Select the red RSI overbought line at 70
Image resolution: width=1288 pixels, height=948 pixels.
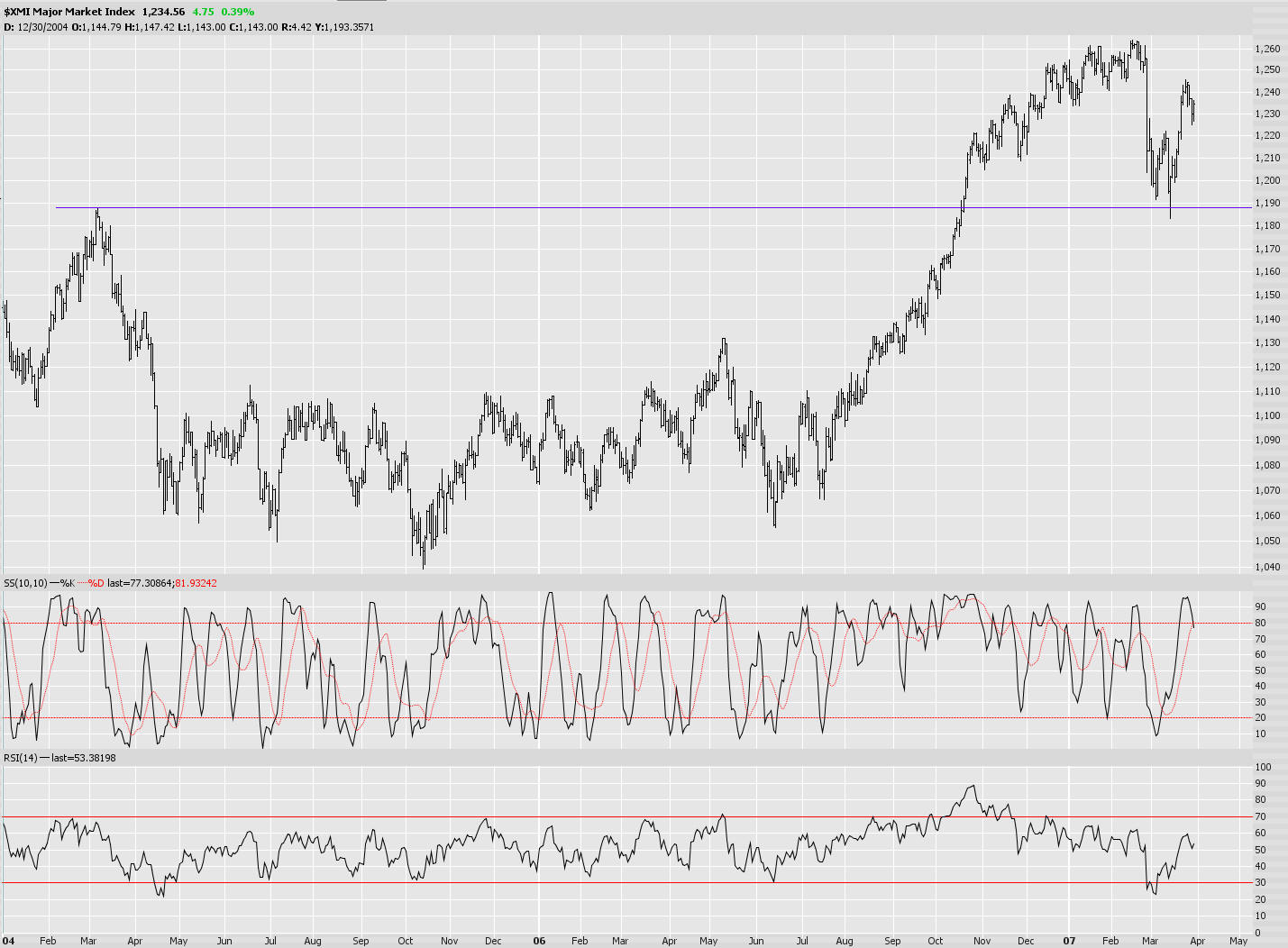point(627,816)
